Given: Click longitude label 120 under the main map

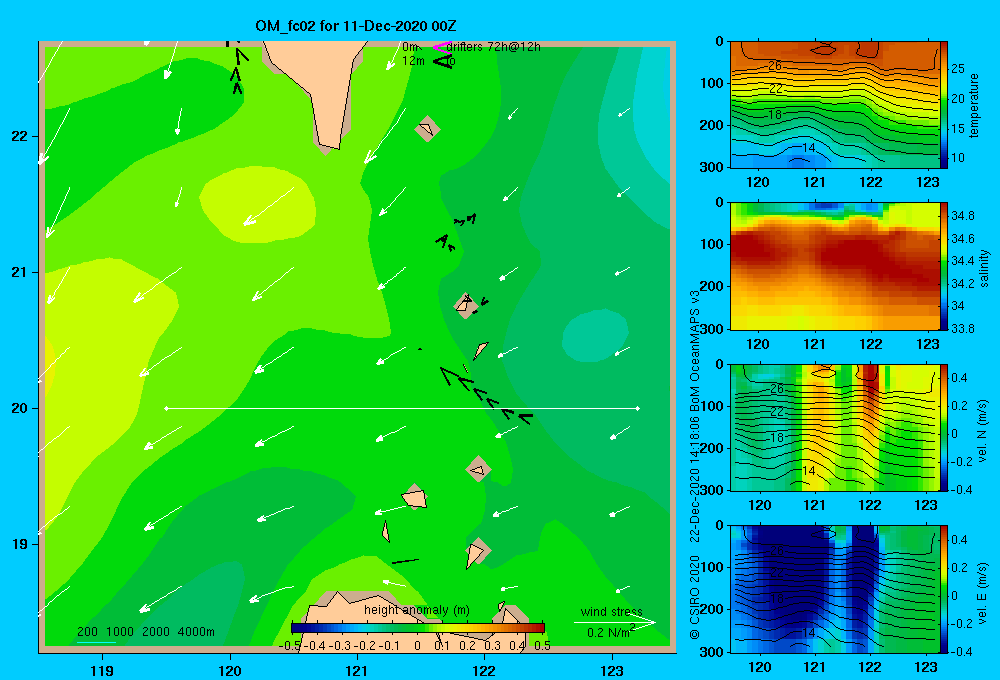Looking at the screenshot, I should (x=230, y=670).
